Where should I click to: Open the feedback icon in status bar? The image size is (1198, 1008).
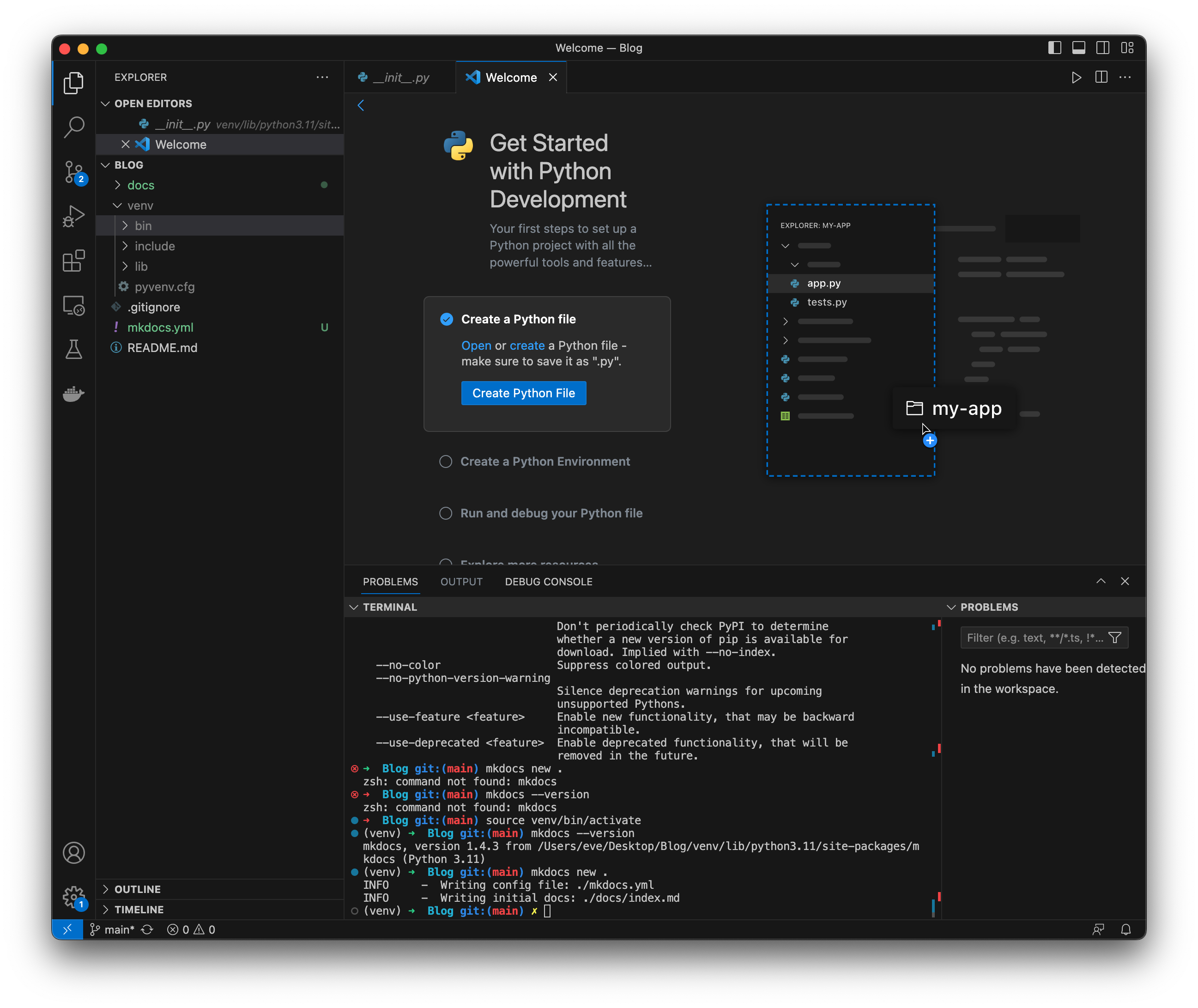(1098, 930)
